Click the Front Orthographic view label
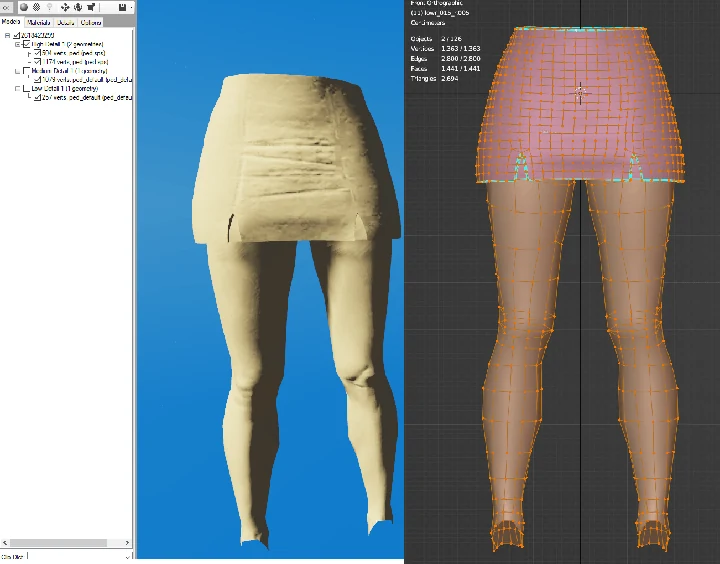 pyautogui.click(x=437, y=3)
